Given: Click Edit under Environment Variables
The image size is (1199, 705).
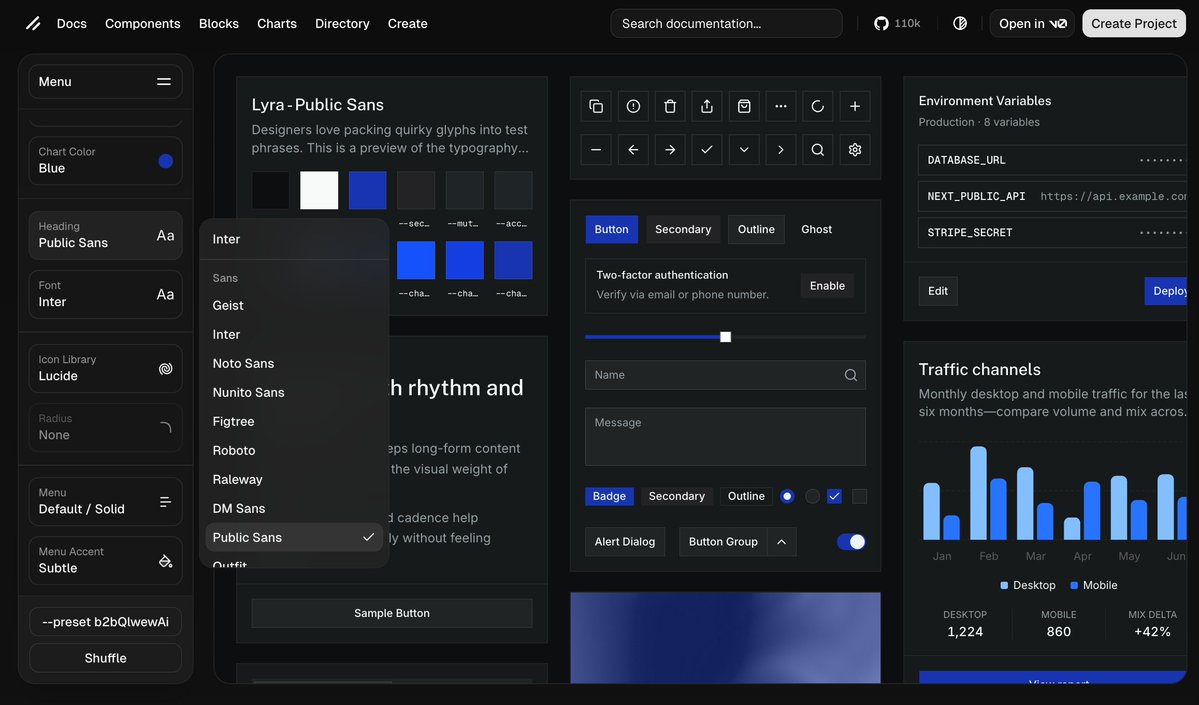Looking at the screenshot, I should click(937, 291).
